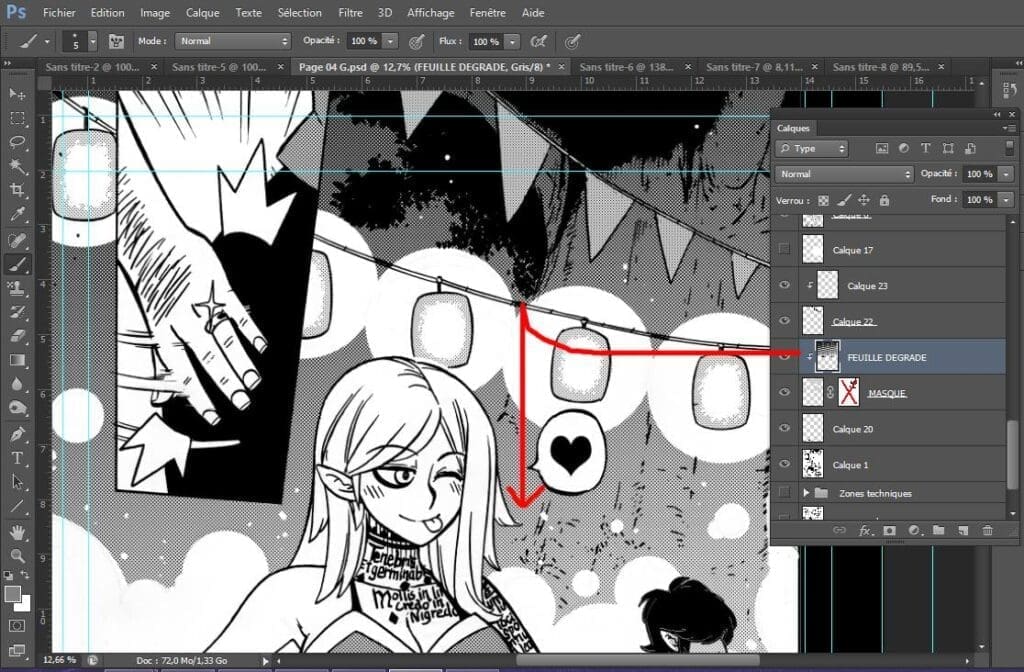The height and width of the screenshot is (672, 1024).
Task: Select the Line shape tool
Action: pyautogui.click(x=17, y=506)
